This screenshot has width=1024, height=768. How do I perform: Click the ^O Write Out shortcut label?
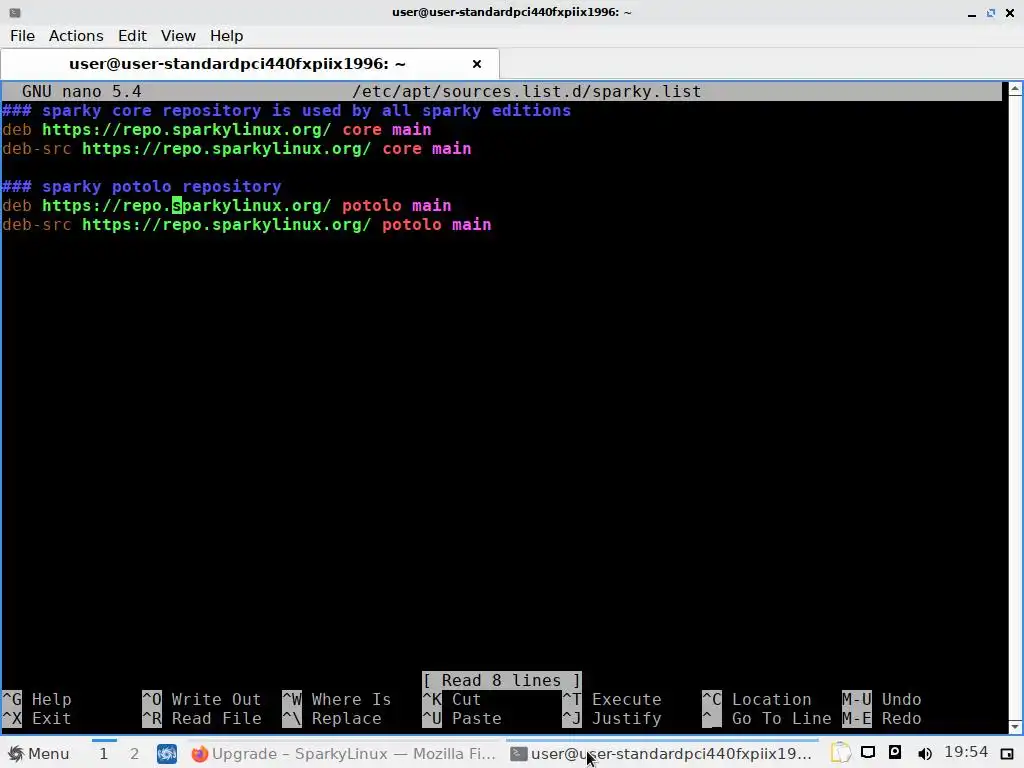pos(202,699)
